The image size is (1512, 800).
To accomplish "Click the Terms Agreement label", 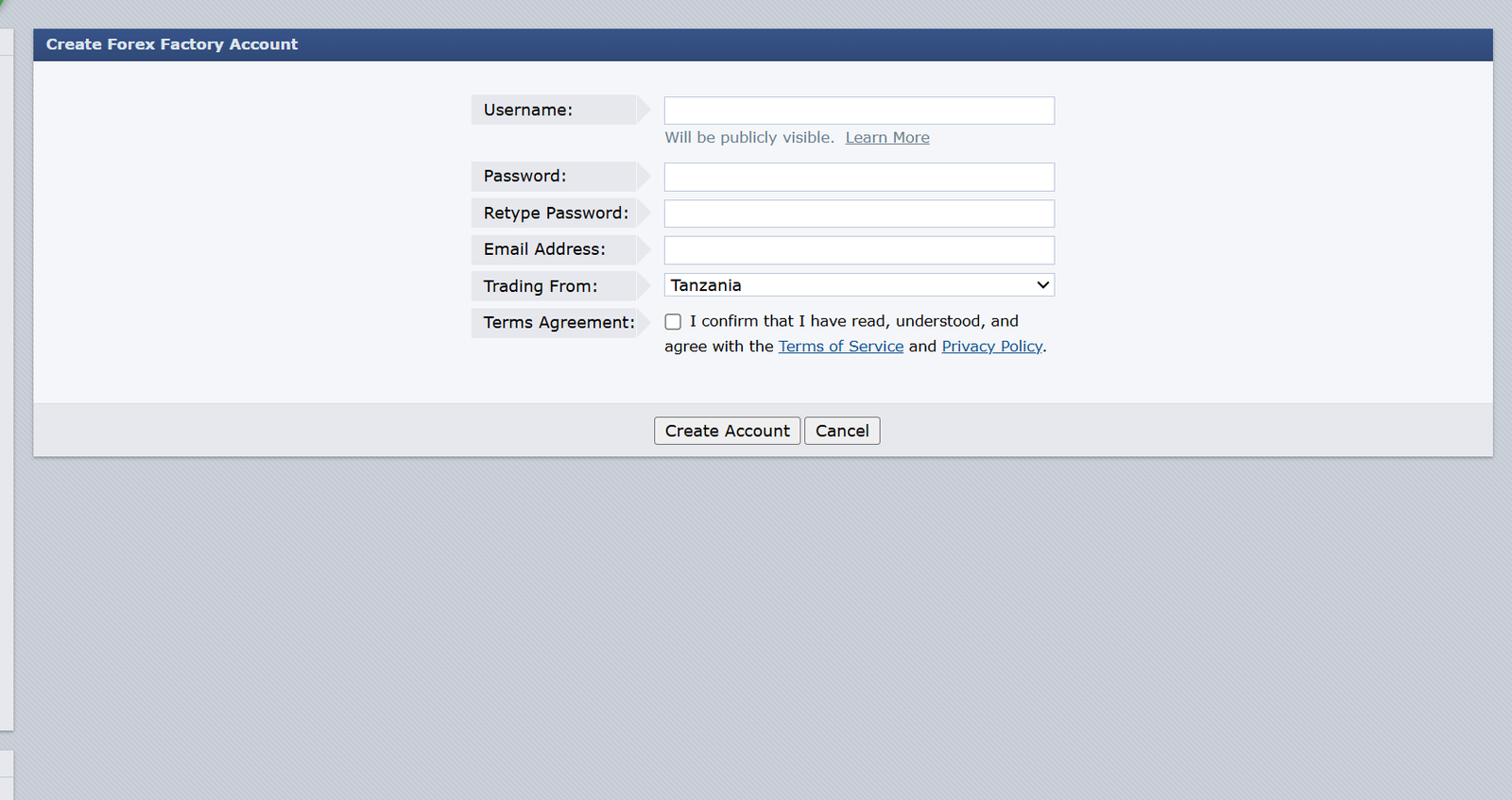I will [558, 323].
